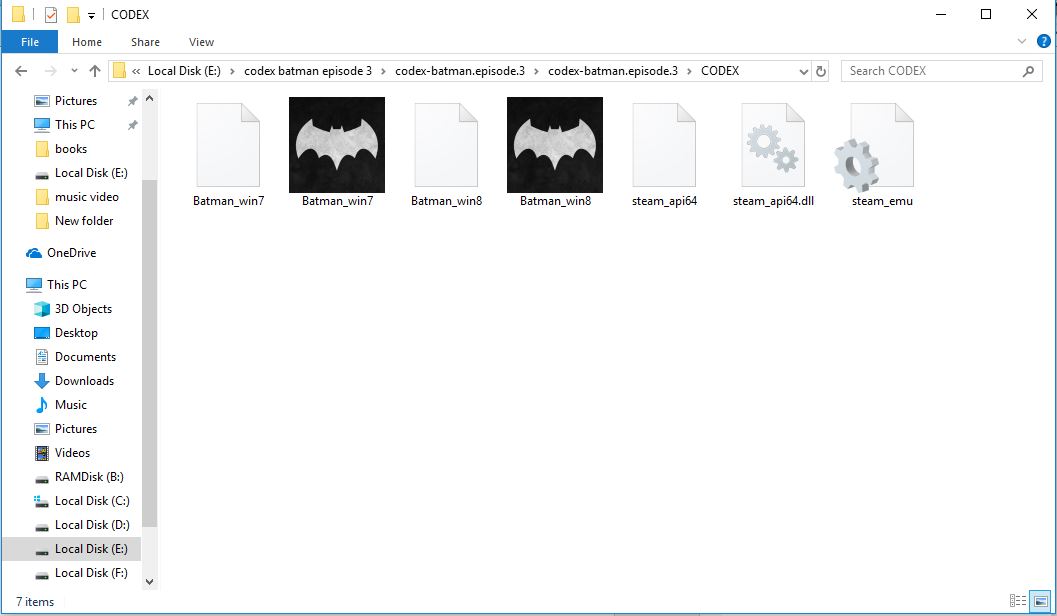The image size is (1057, 616).
Task: Open Pictures under This PC
Action: pos(76,429)
